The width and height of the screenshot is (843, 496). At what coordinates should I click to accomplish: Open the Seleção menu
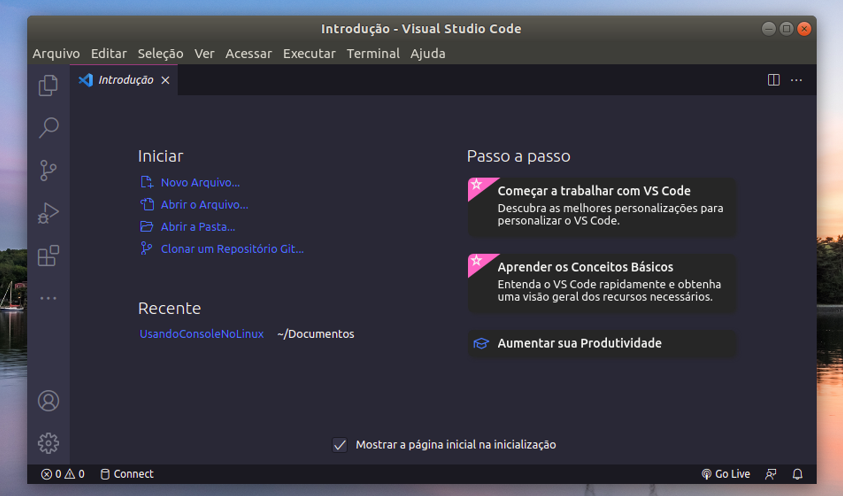tap(160, 54)
